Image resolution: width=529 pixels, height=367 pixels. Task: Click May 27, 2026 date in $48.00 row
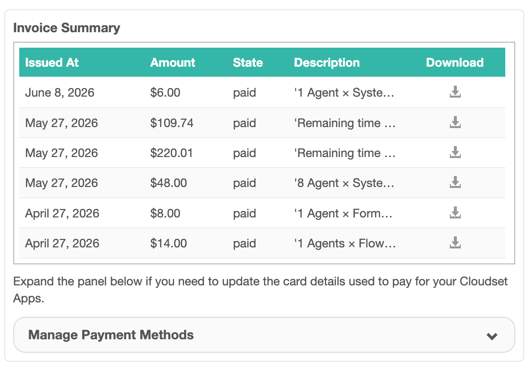tap(61, 183)
